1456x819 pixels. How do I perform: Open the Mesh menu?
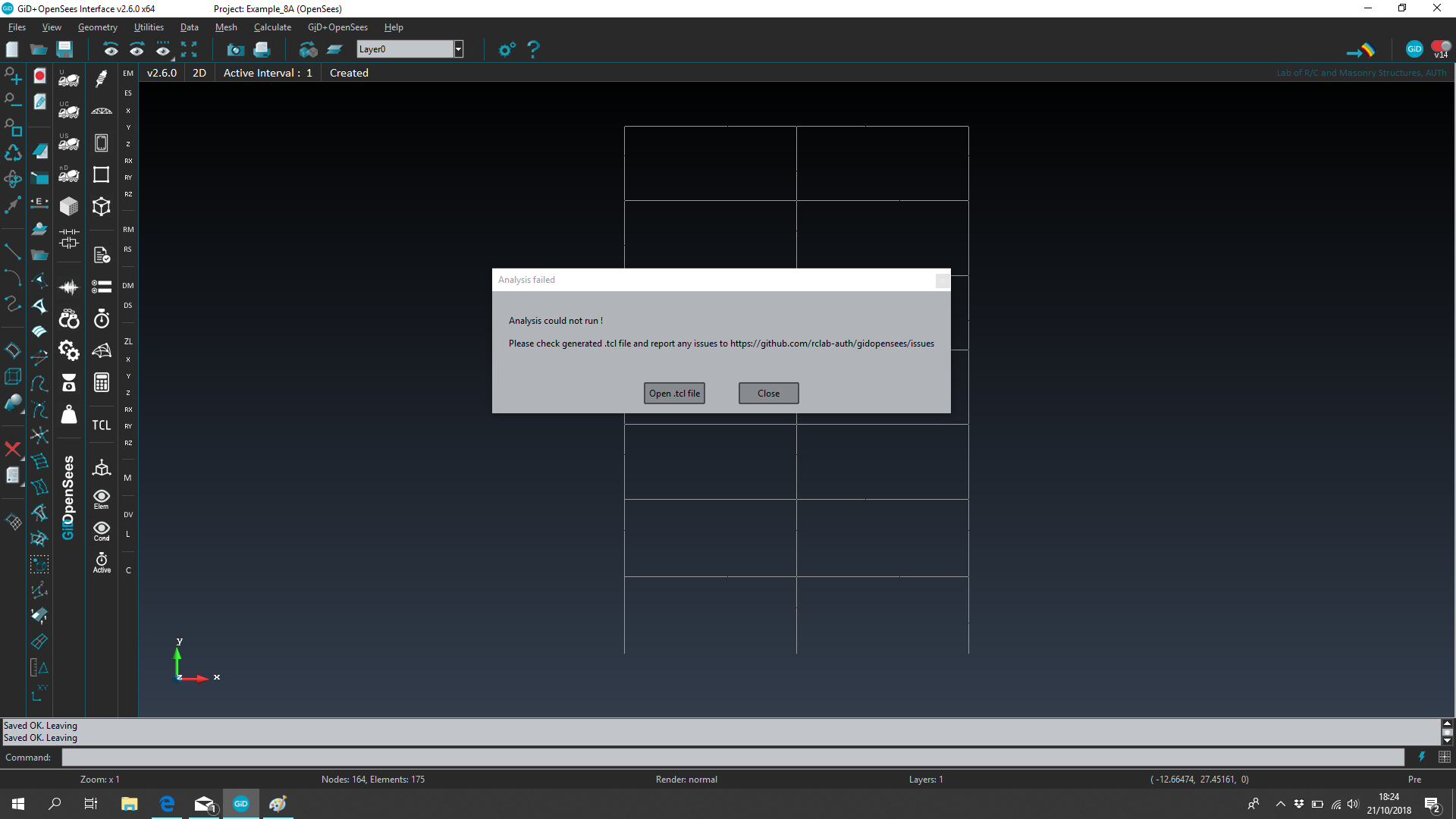[226, 27]
